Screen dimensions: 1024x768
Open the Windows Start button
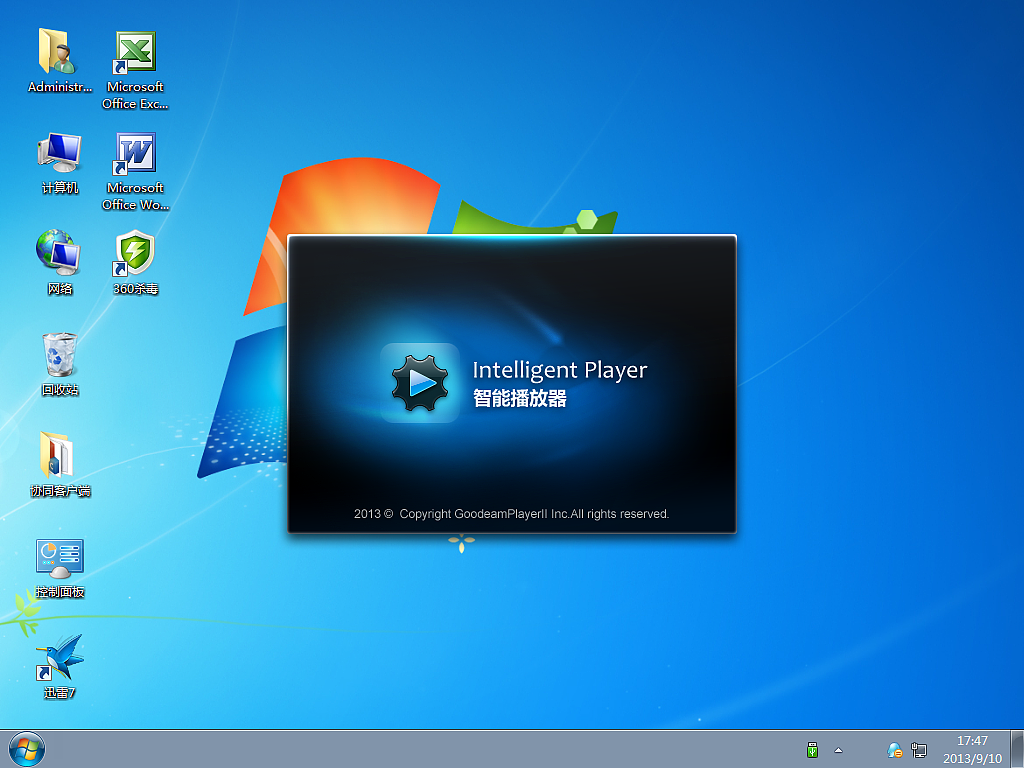pyautogui.click(x=27, y=749)
